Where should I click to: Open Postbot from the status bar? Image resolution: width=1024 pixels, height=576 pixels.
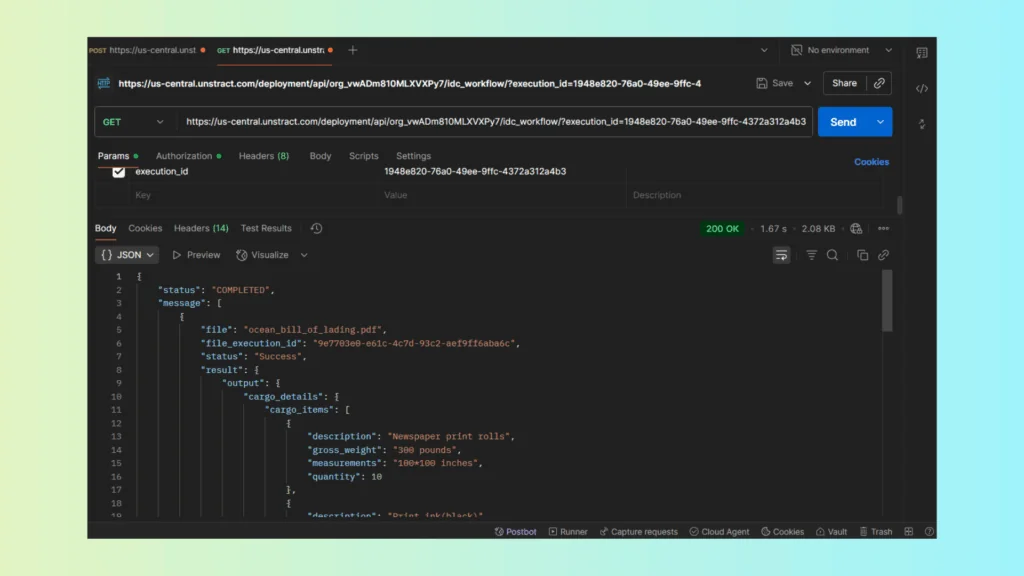point(515,532)
